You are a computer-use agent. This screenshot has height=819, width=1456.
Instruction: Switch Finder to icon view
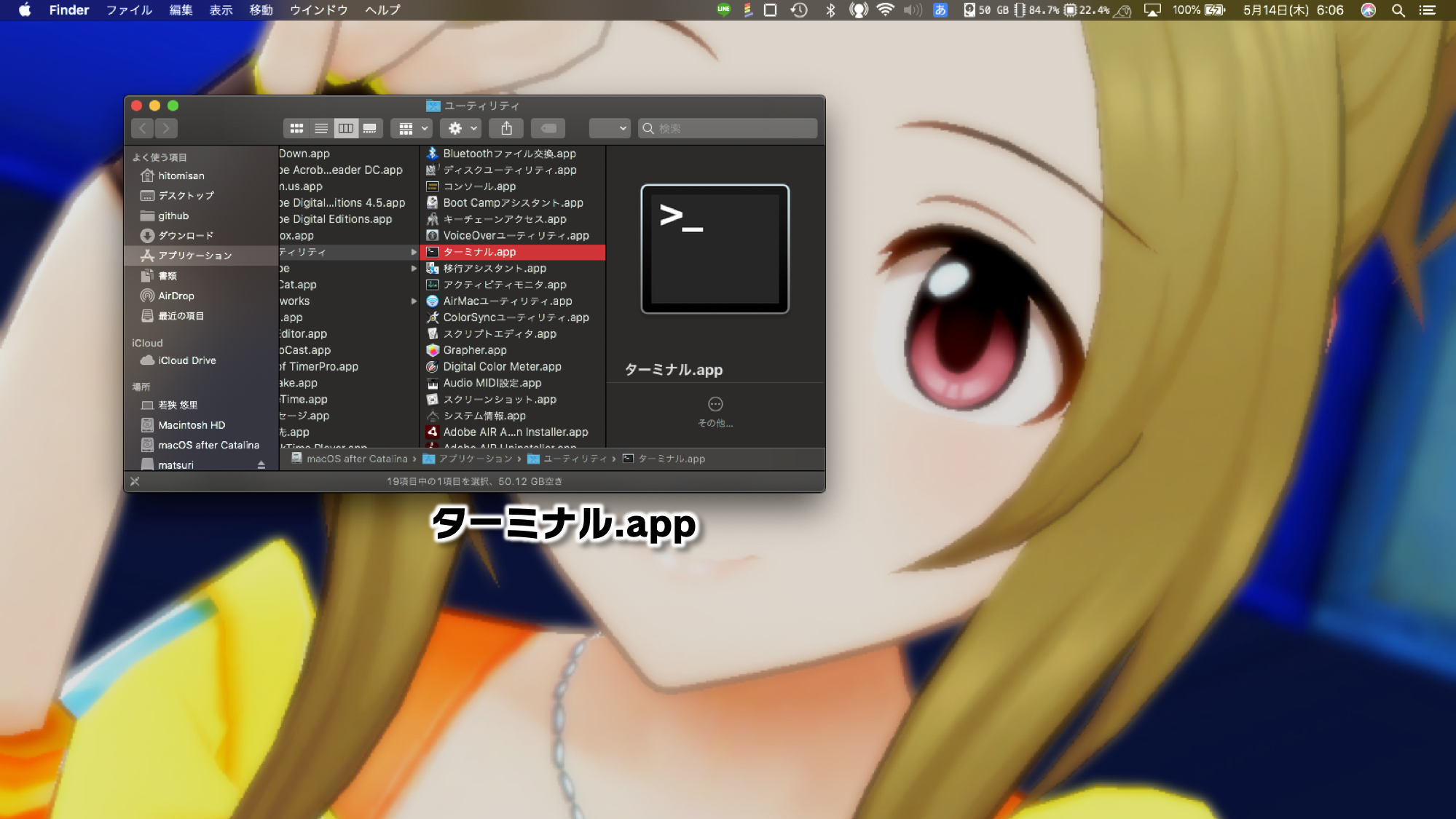pyautogui.click(x=296, y=128)
